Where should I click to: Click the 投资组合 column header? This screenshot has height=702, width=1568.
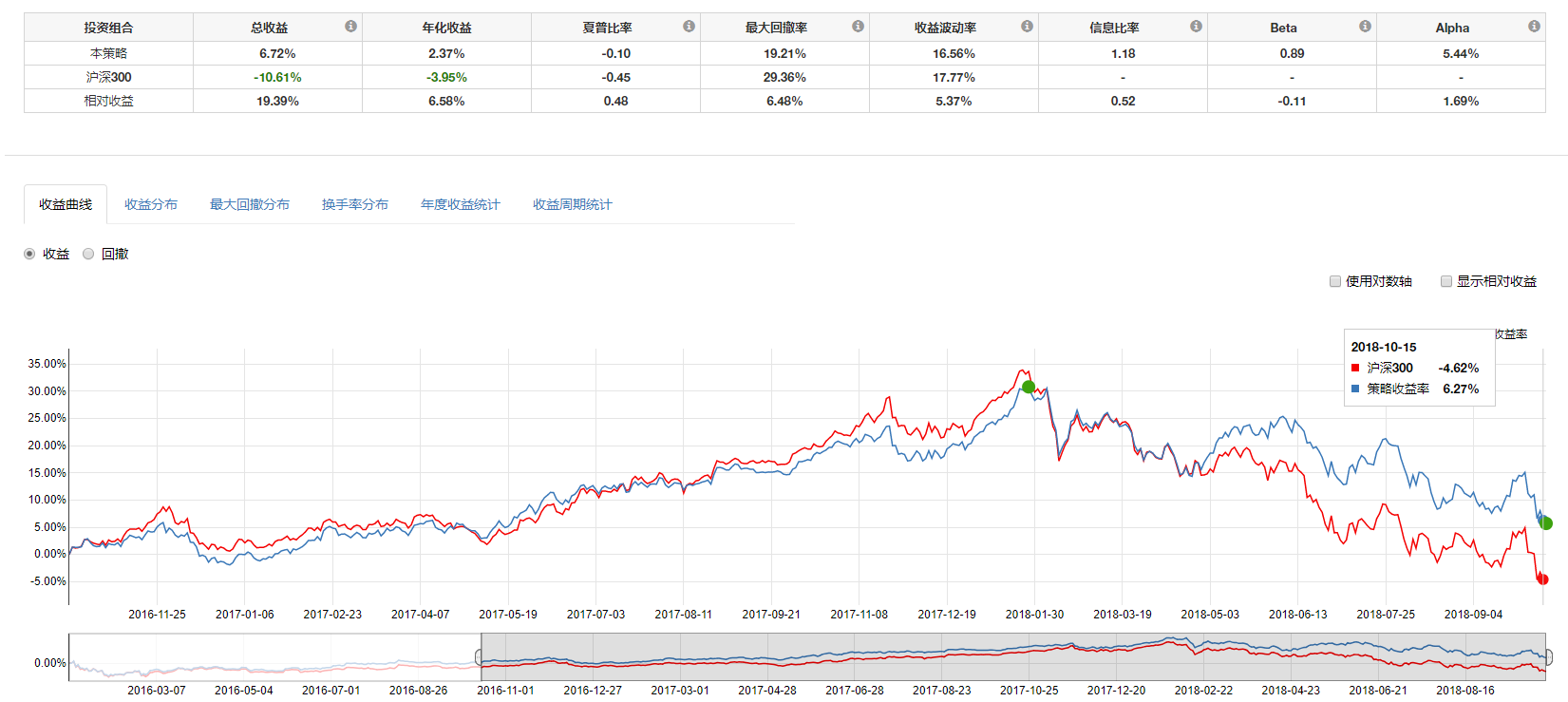[108, 28]
